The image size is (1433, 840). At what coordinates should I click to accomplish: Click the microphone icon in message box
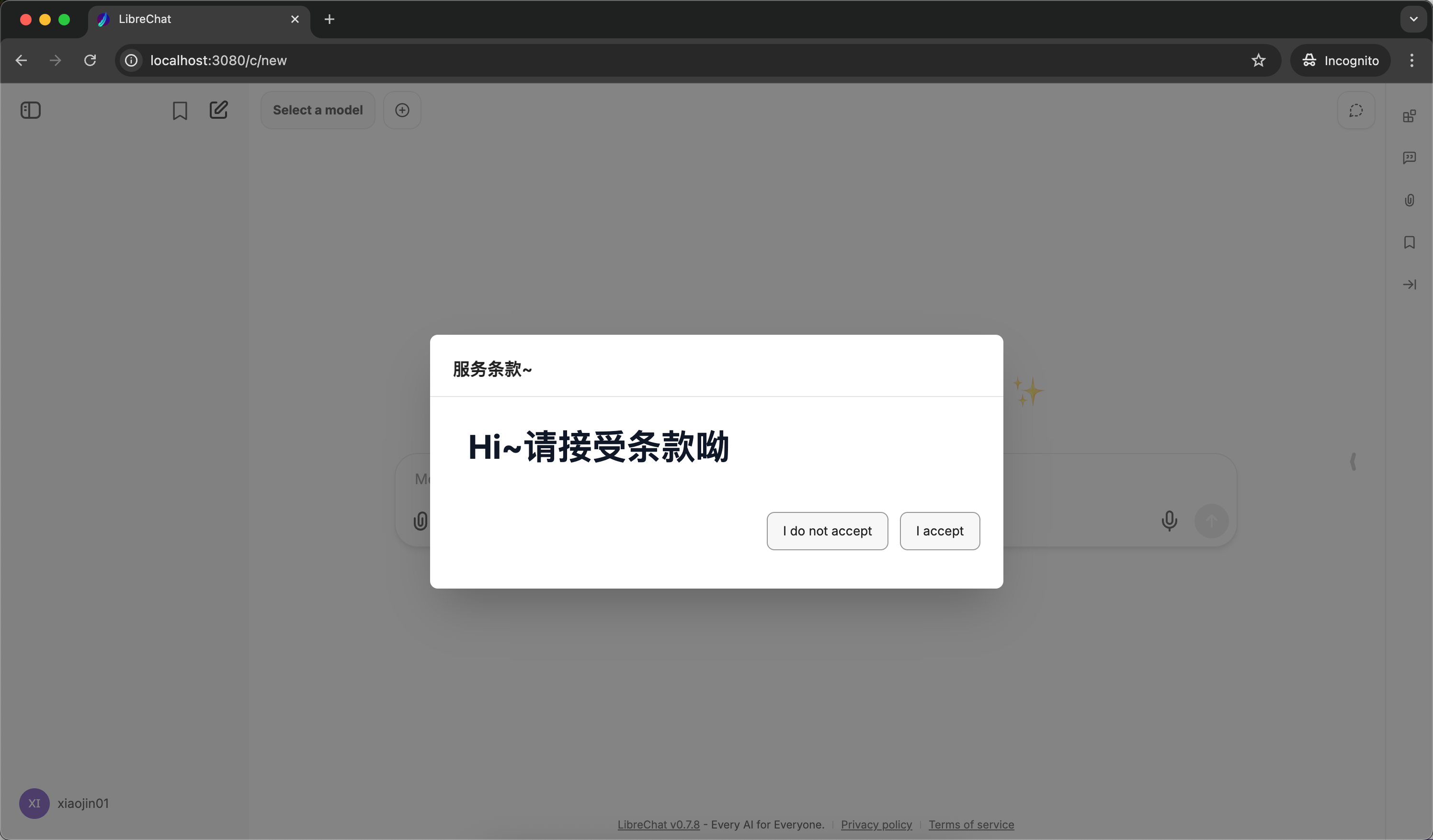coord(1169,521)
